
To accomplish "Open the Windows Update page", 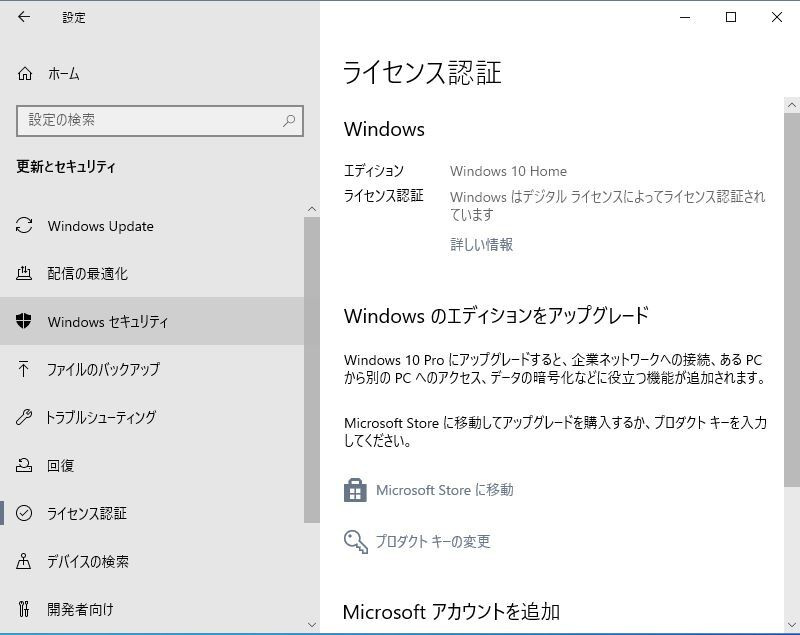I will click(152, 225).
